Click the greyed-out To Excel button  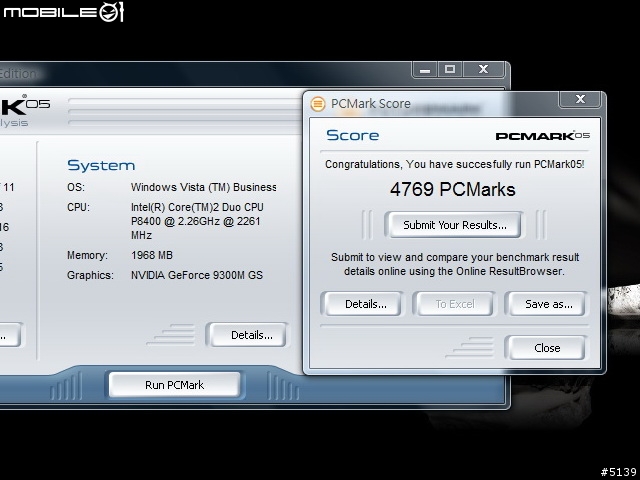pos(454,304)
